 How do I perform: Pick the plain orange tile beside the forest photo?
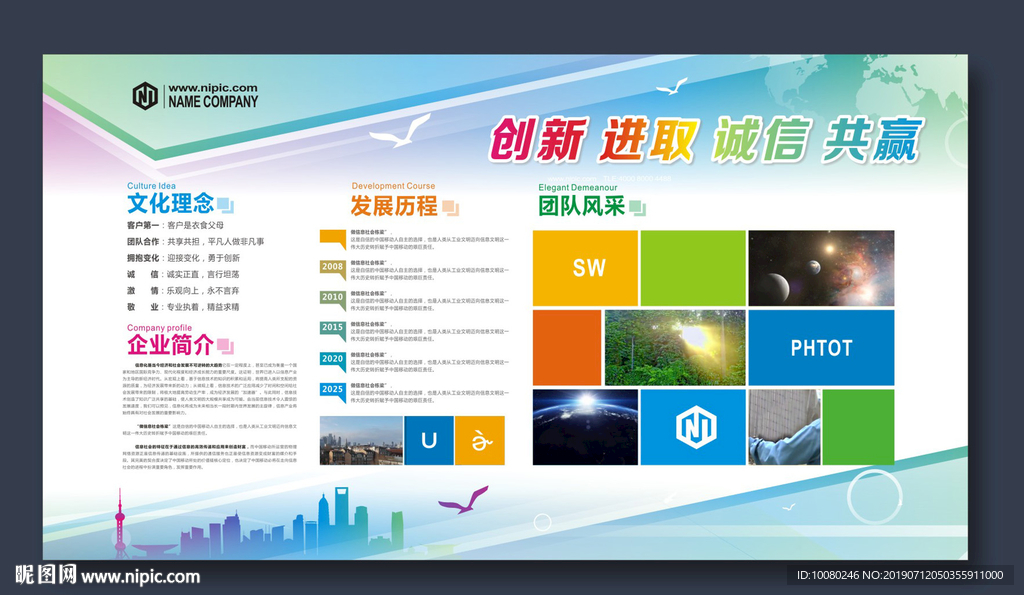click(567, 347)
